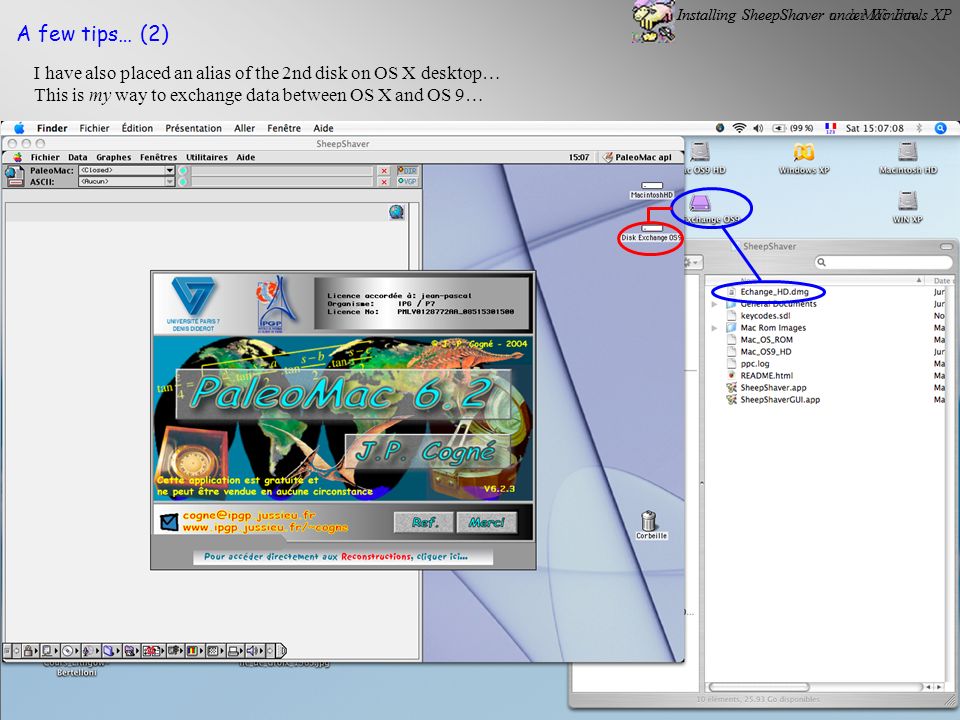Click the globe icon in the PaleoMac window
960x720 pixels.
(396, 212)
